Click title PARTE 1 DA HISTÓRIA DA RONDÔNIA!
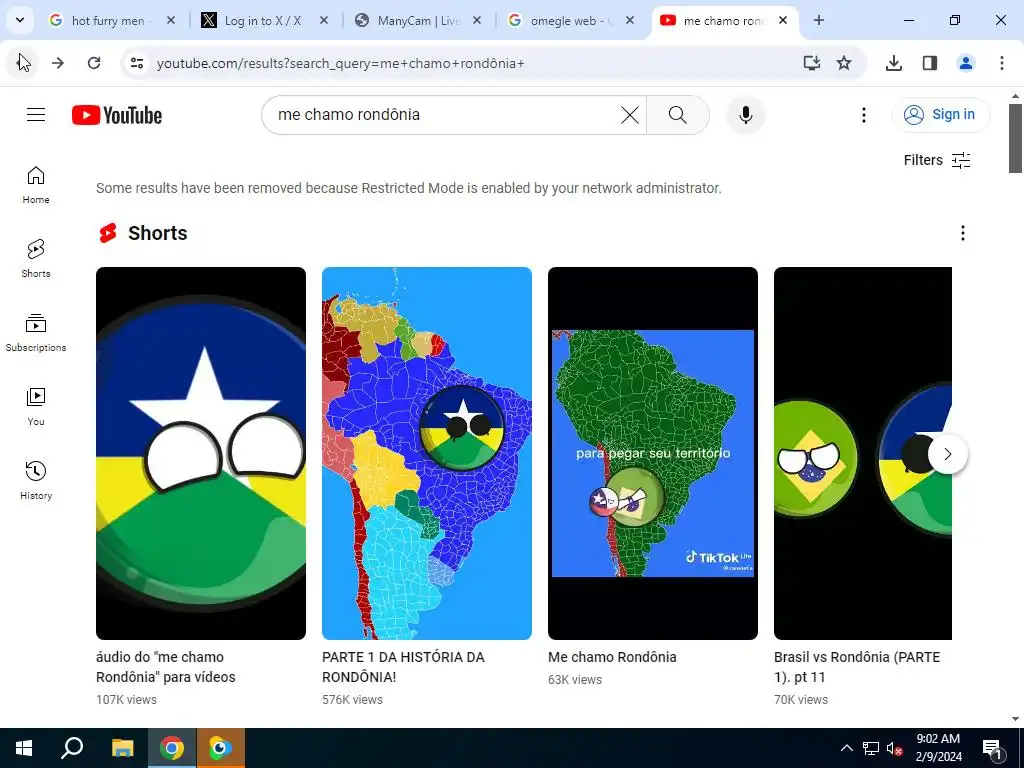The width and height of the screenshot is (1024, 768). (x=403, y=667)
